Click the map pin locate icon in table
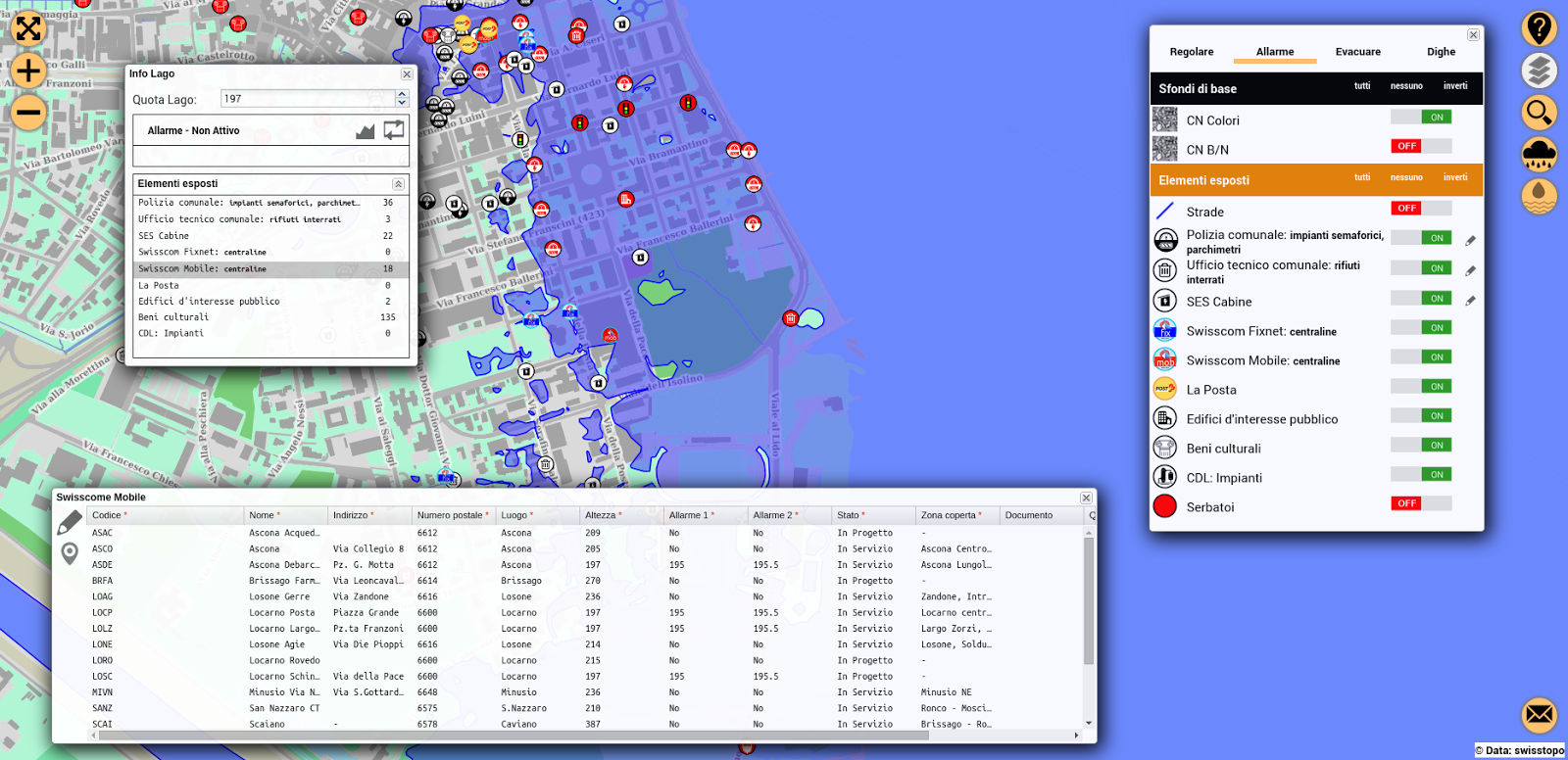 click(x=70, y=554)
